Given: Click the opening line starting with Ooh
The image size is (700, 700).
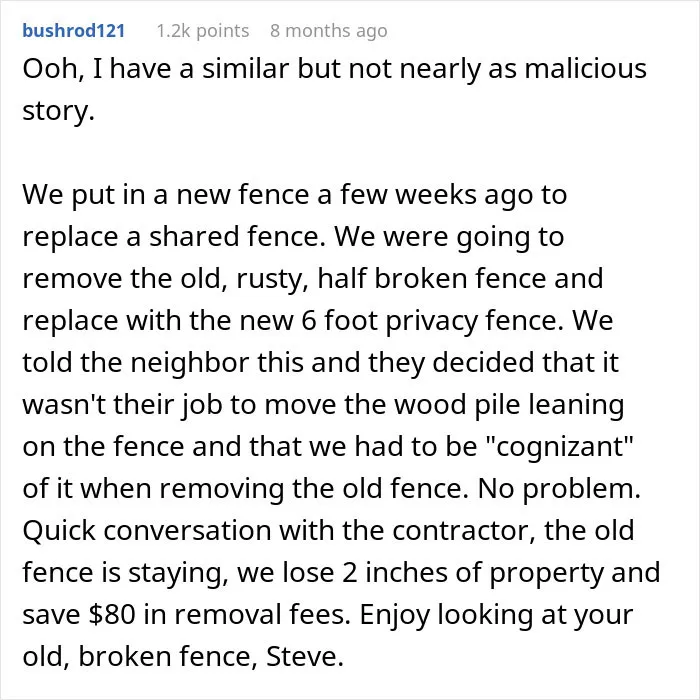Looking at the screenshot, I should [x=334, y=69].
